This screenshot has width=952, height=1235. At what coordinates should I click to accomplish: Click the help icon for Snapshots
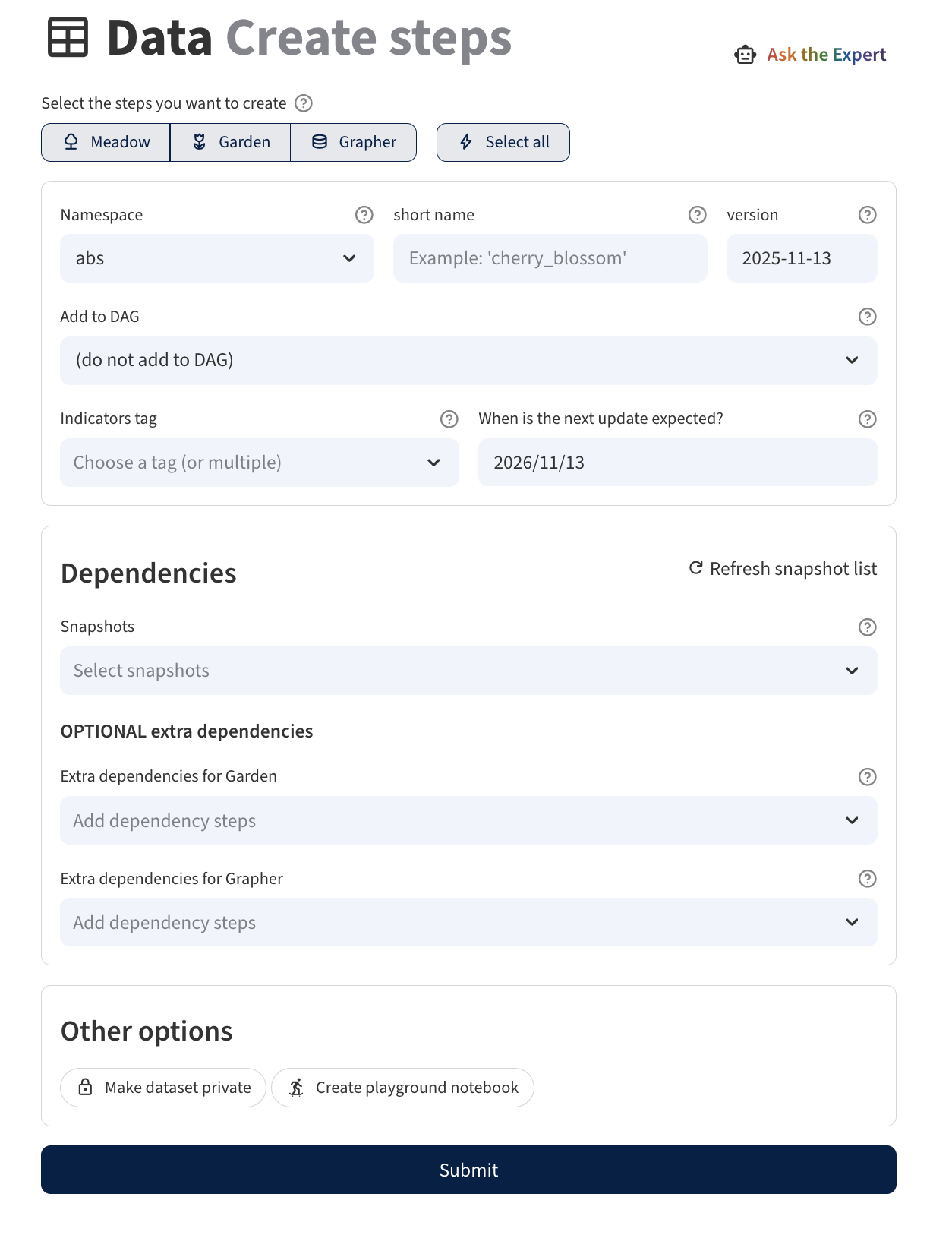tap(868, 627)
